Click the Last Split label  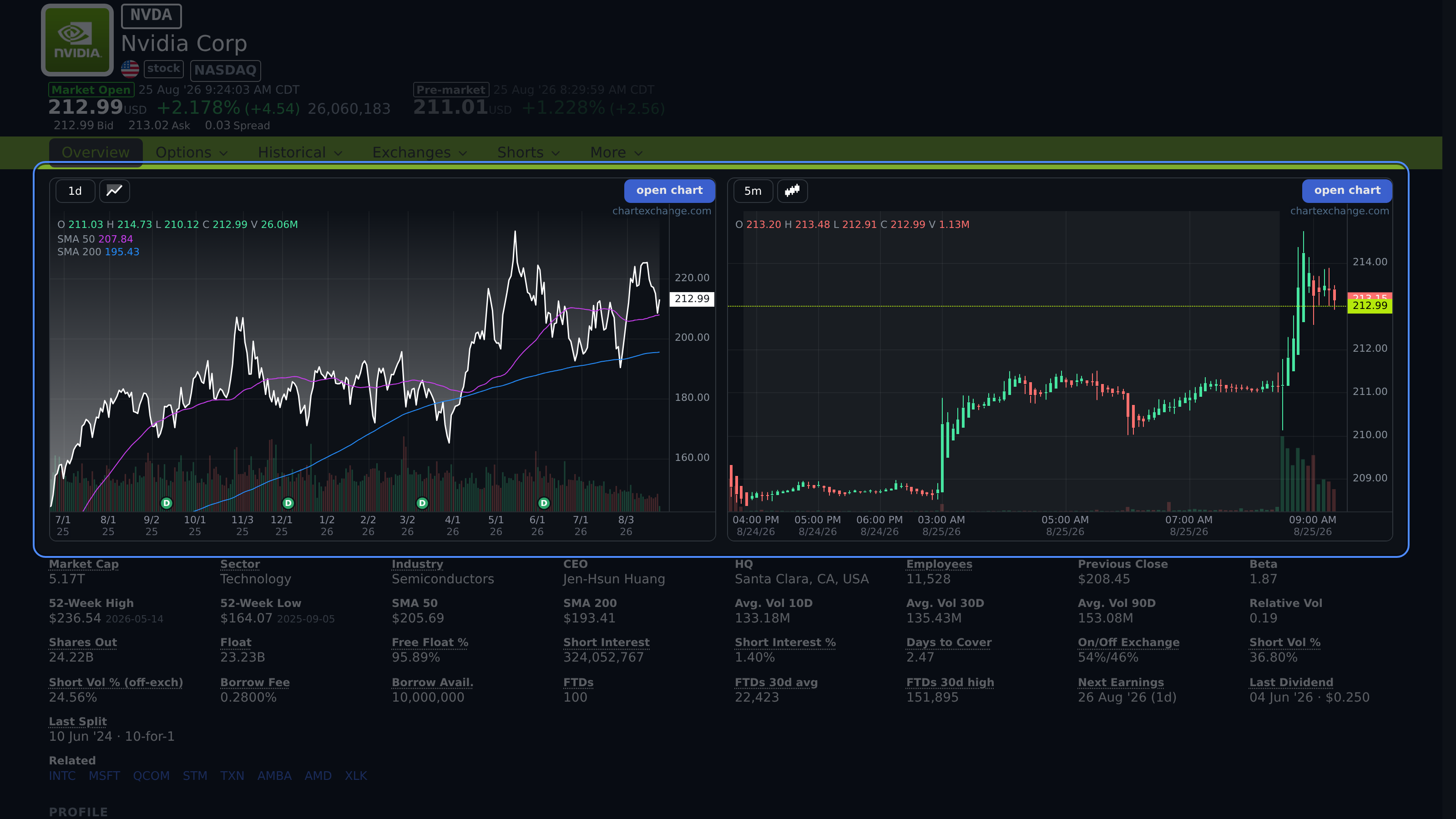pyautogui.click(x=77, y=721)
